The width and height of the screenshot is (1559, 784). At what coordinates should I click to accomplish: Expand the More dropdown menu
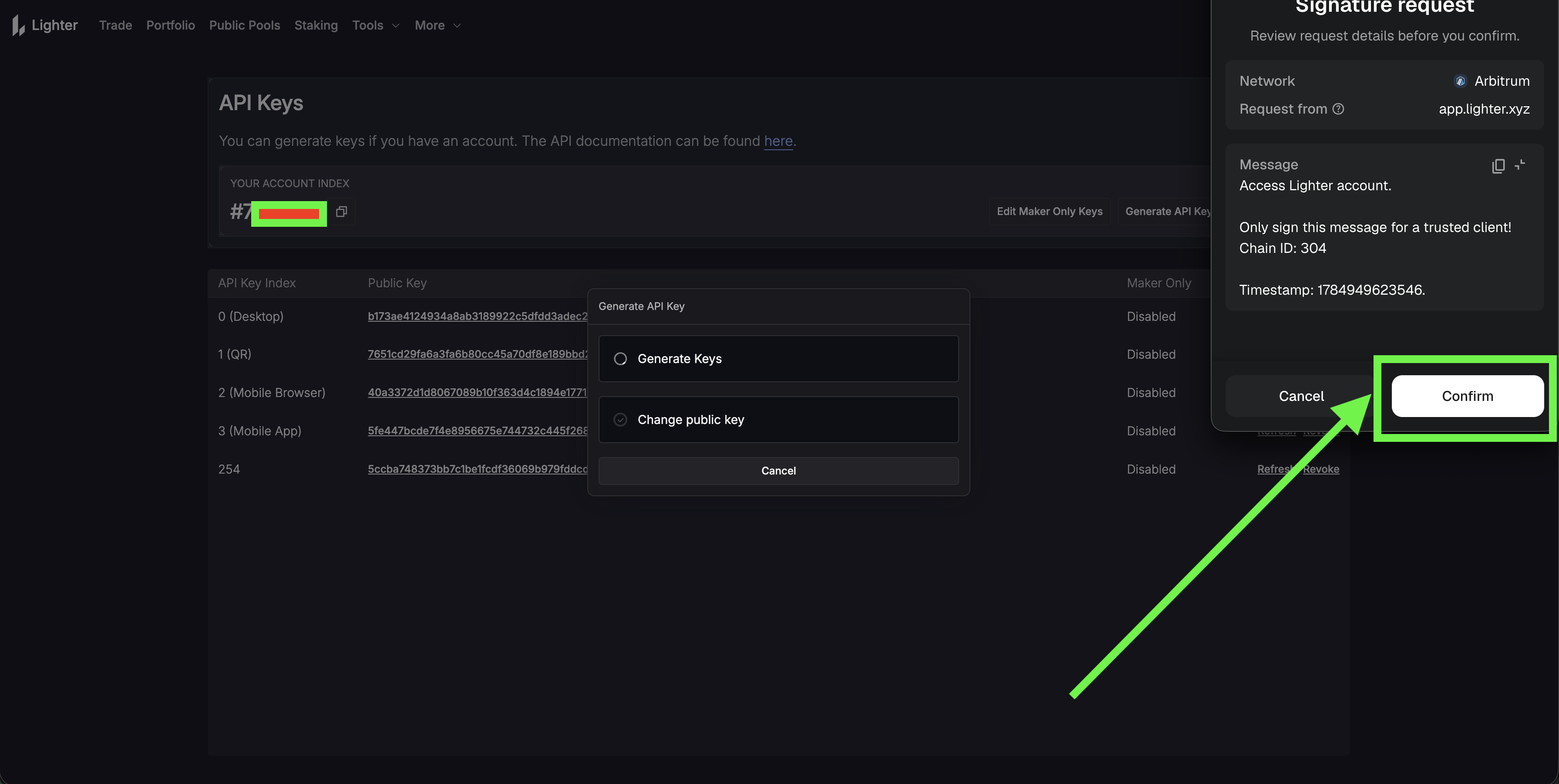pos(438,25)
